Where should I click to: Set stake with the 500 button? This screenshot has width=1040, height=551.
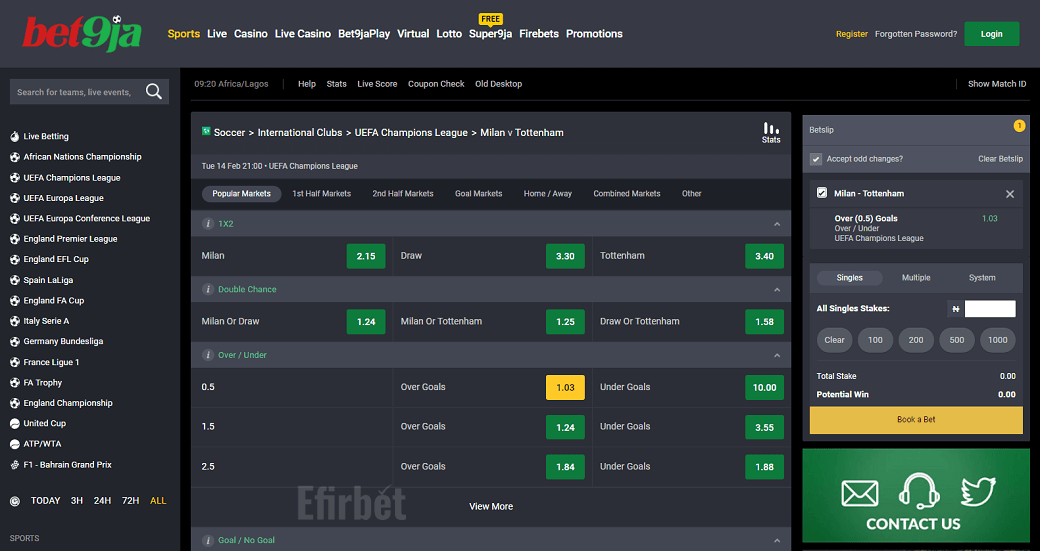(x=956, y=340)
